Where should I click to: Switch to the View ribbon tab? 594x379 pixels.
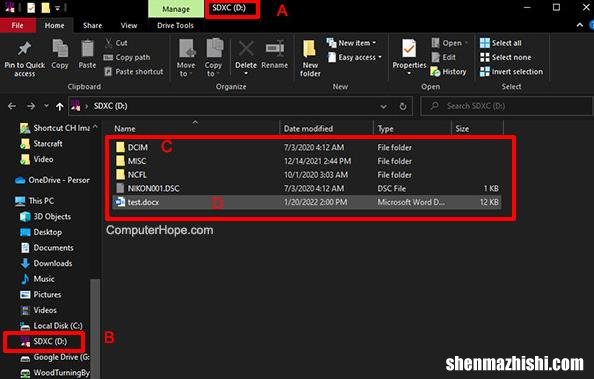129,25
